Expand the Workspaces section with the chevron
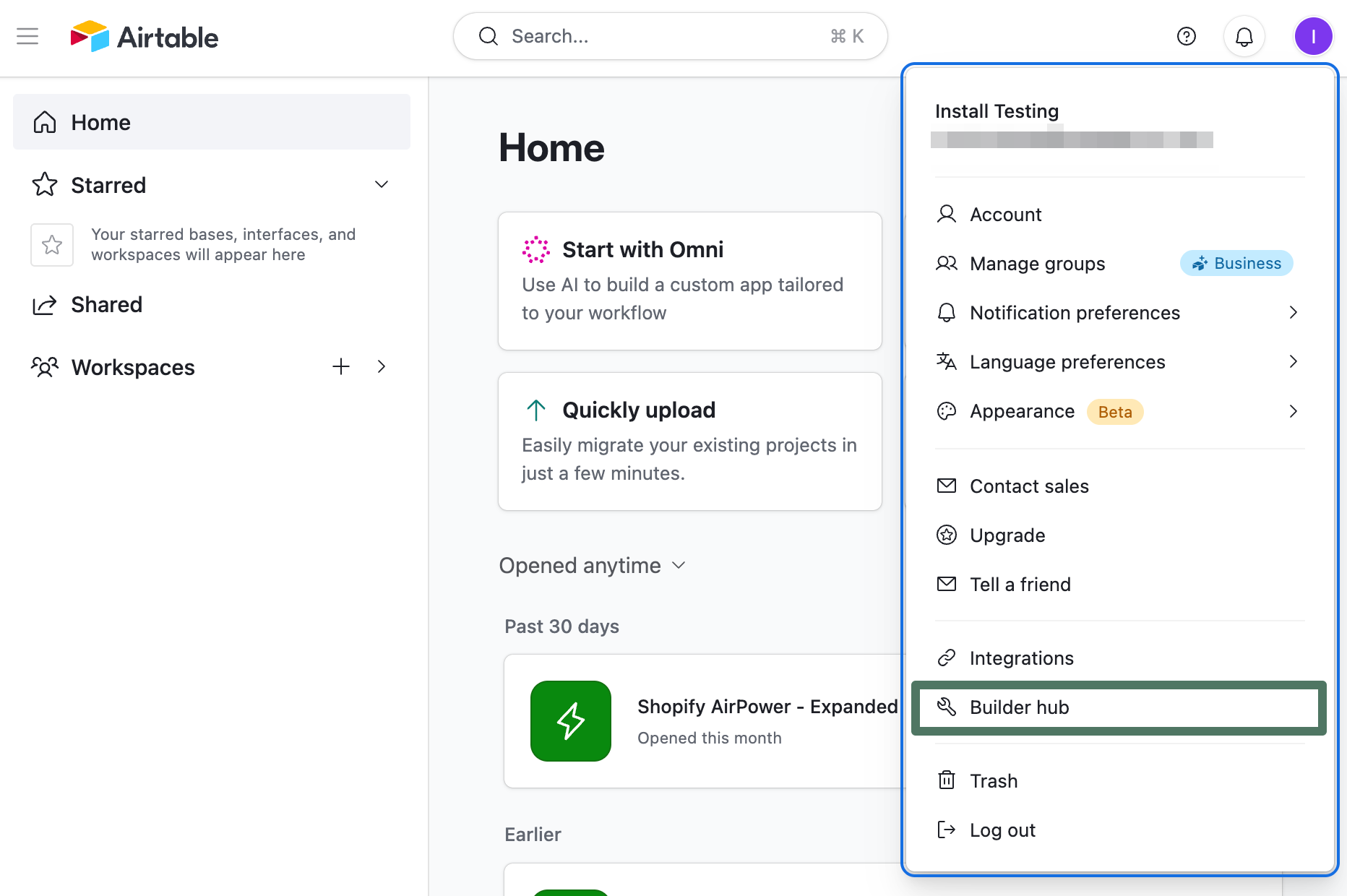 [382, 366]
